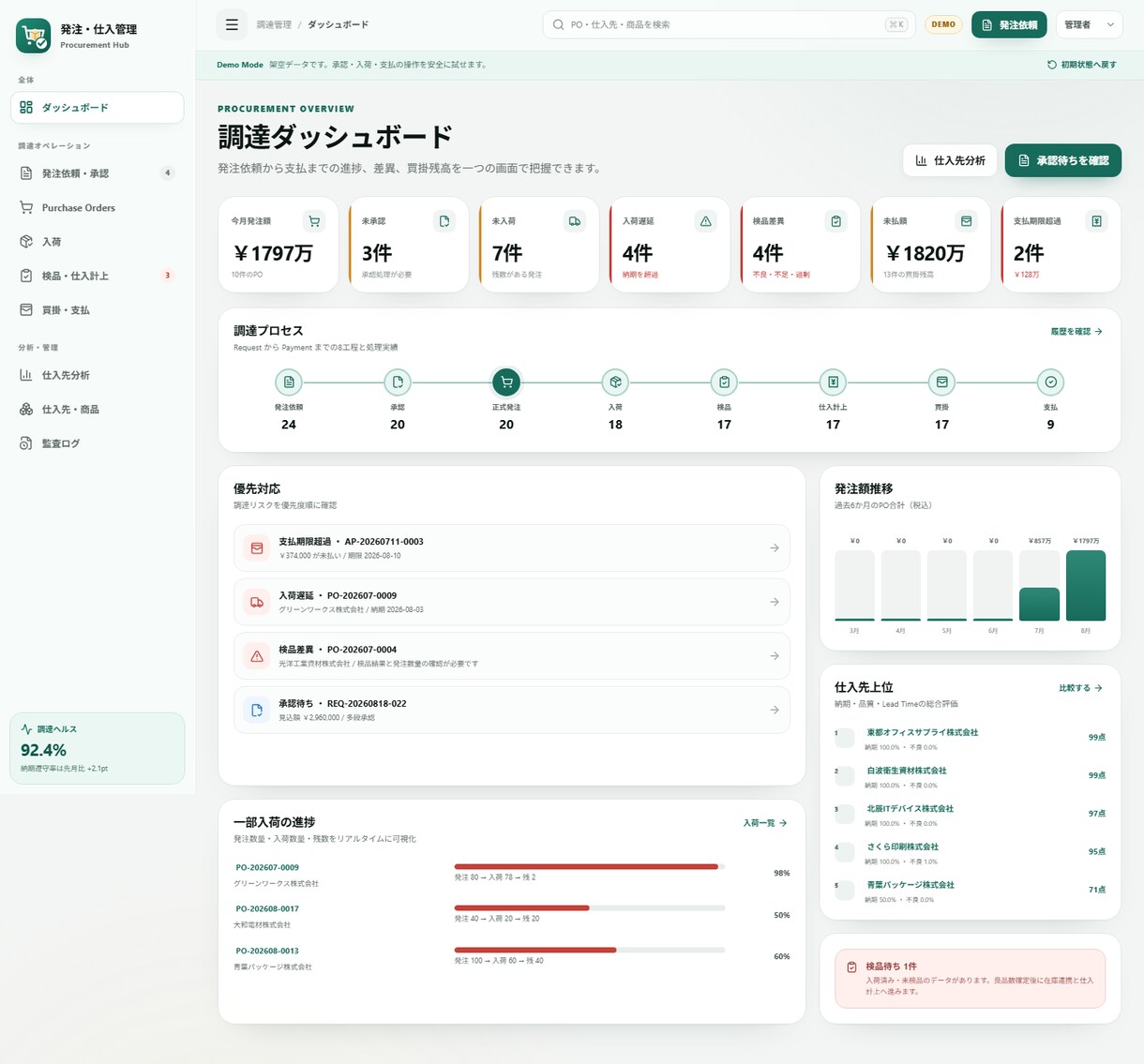The width and height of the screenshot is (1144, 1064).
Task: Click the 買掛 step icon in 調達プロセス
Action: point(941,382)
